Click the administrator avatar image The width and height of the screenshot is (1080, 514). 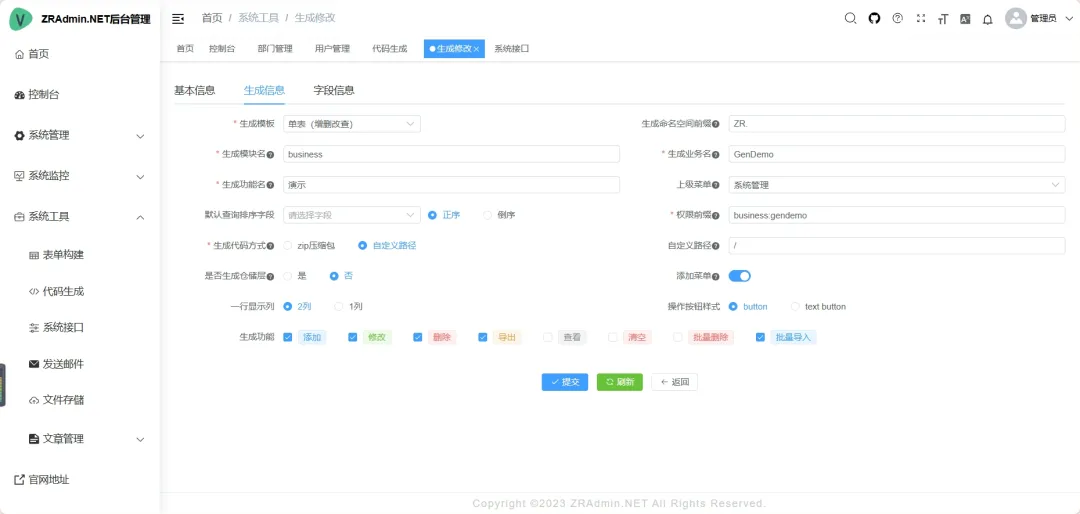point(1016,19)
